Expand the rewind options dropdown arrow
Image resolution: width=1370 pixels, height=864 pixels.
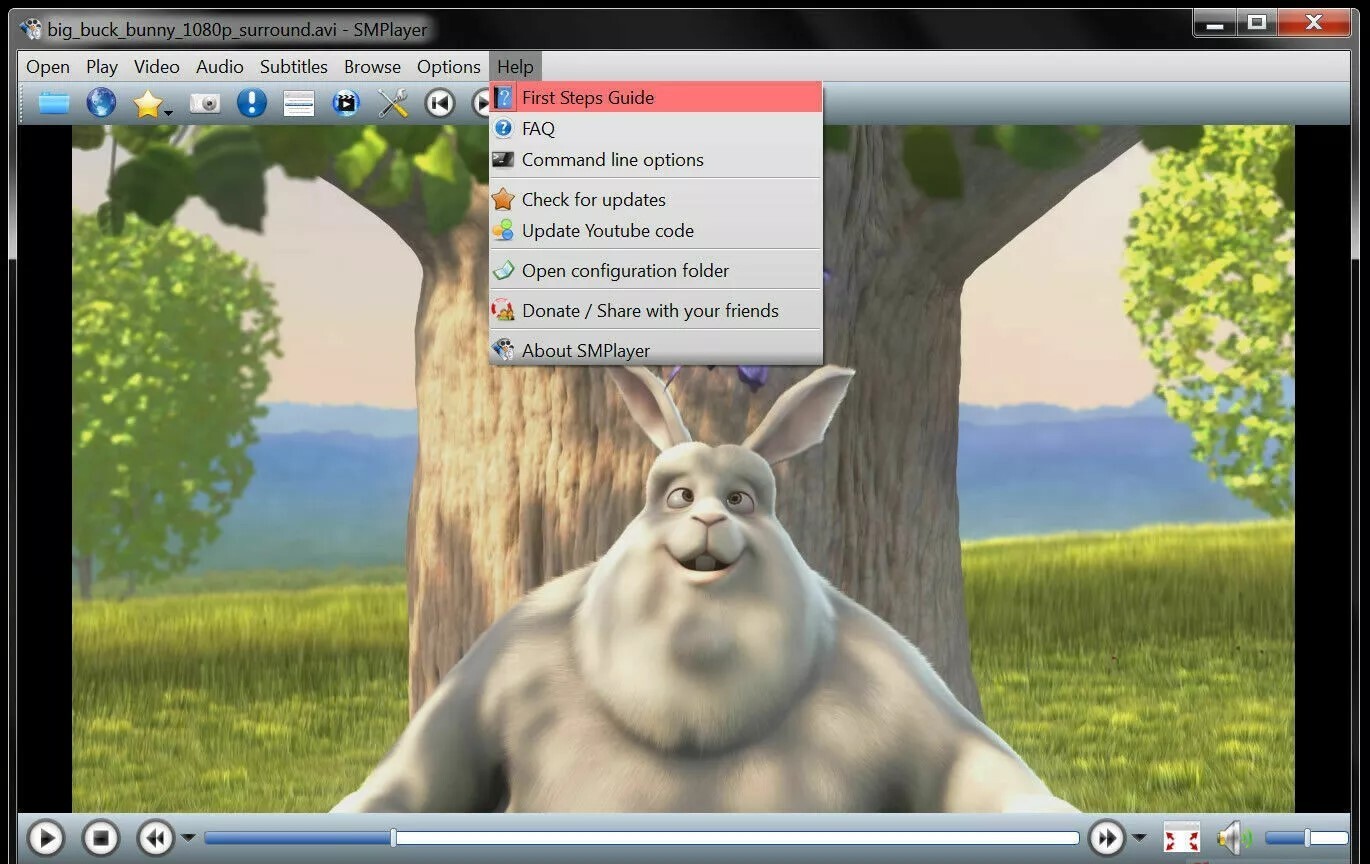pyautogui.click(x=187, y=837)
